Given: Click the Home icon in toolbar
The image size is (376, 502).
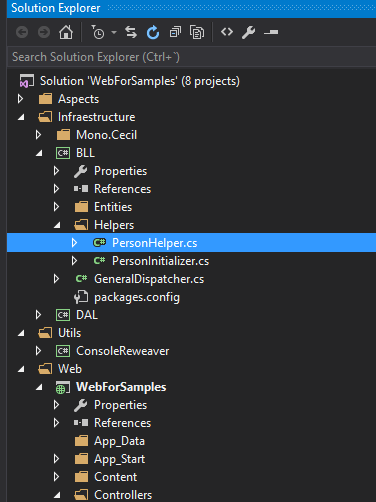Looking at the screenshot, I should tap(66, 32).
